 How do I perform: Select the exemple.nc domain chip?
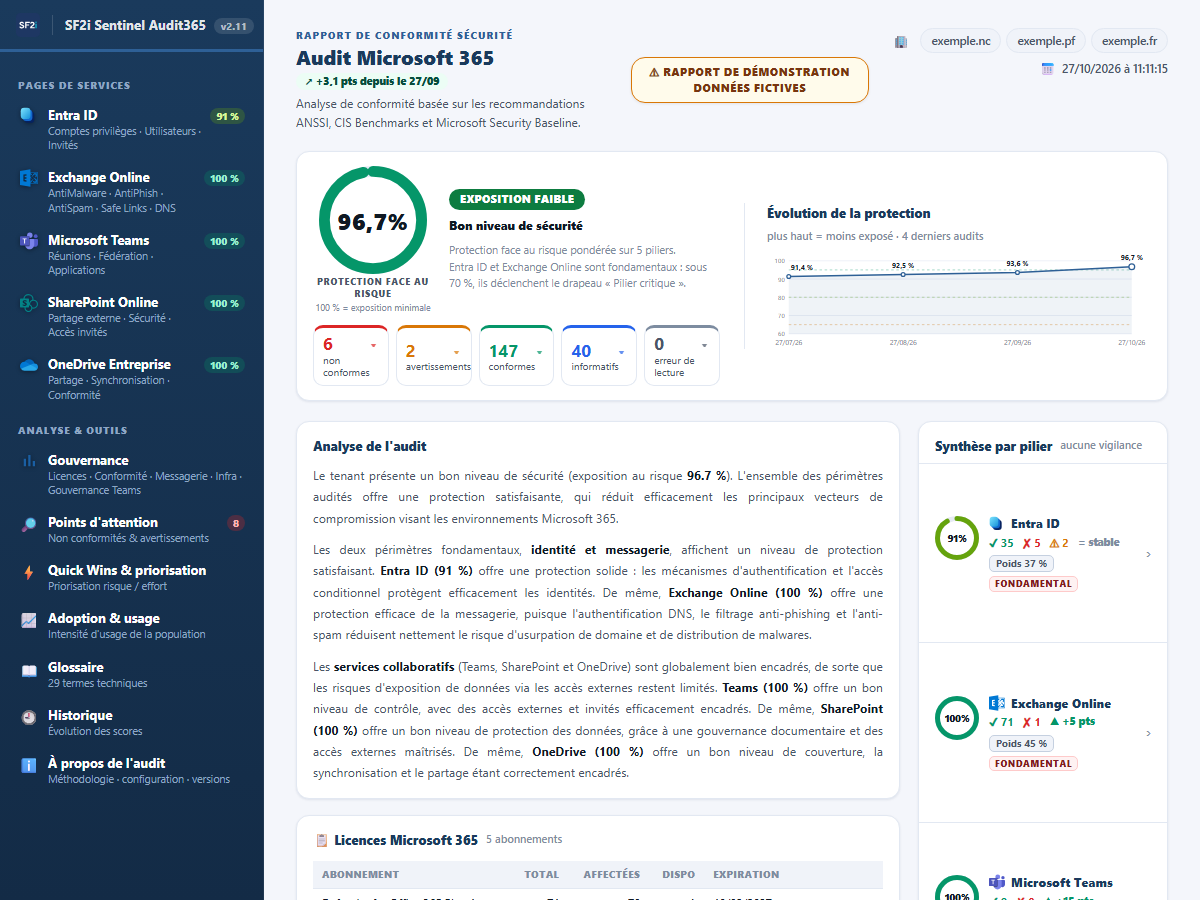[x=960, y=41]
